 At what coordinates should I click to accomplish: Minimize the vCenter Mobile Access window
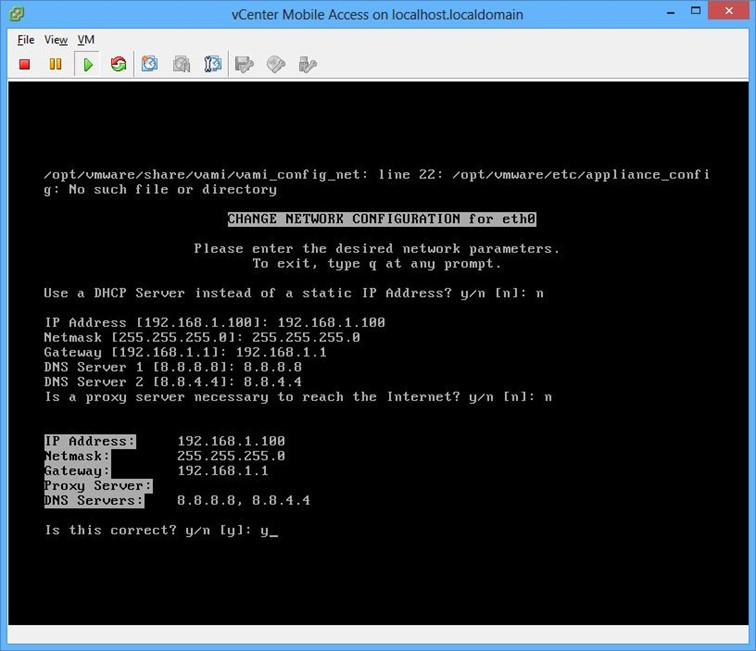click(671, 13)
